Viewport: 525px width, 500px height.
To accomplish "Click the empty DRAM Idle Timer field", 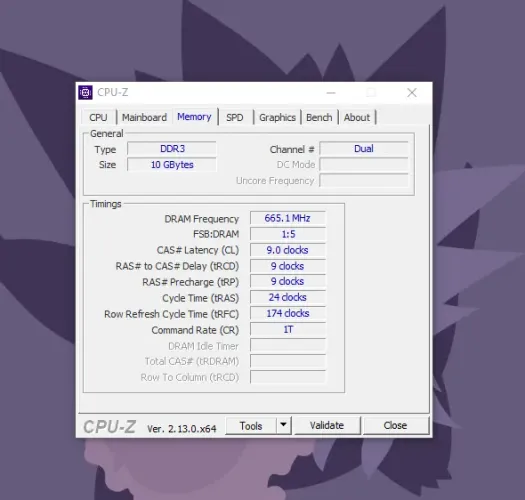I will click(x=288, y=345).
